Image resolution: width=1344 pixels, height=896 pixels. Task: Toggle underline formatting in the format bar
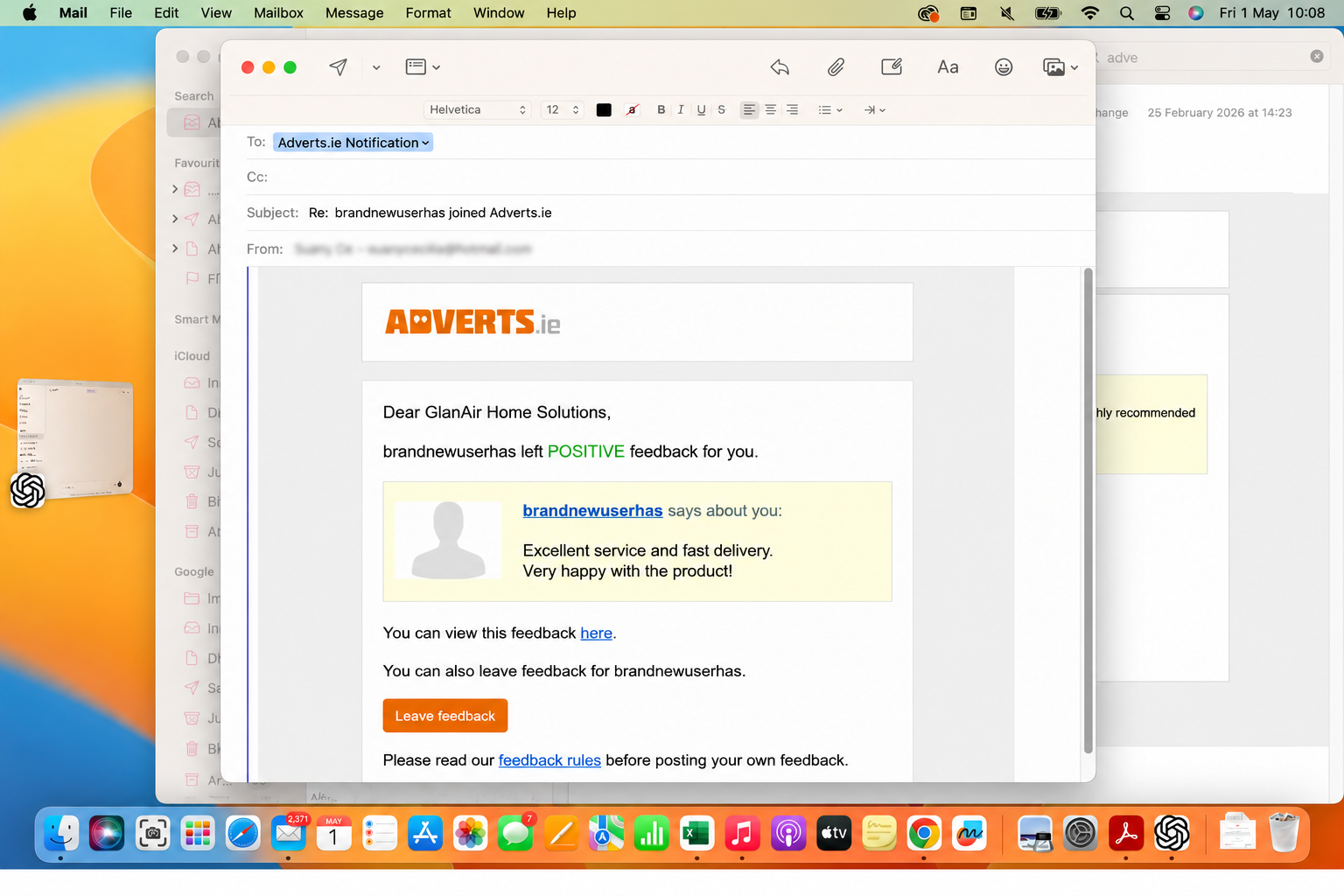click(701, 109)
